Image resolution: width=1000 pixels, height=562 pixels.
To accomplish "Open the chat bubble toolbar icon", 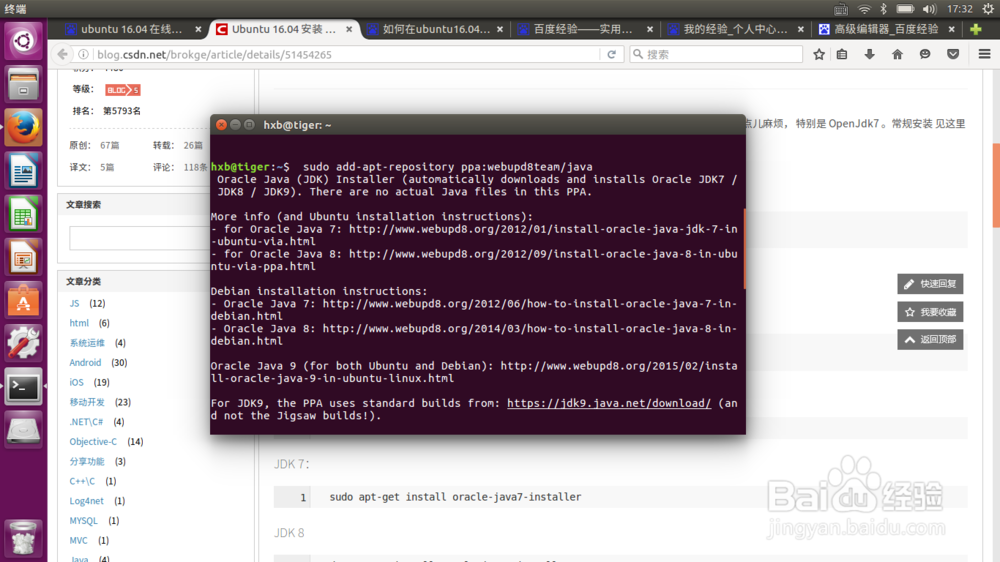I will pos(925,54).
